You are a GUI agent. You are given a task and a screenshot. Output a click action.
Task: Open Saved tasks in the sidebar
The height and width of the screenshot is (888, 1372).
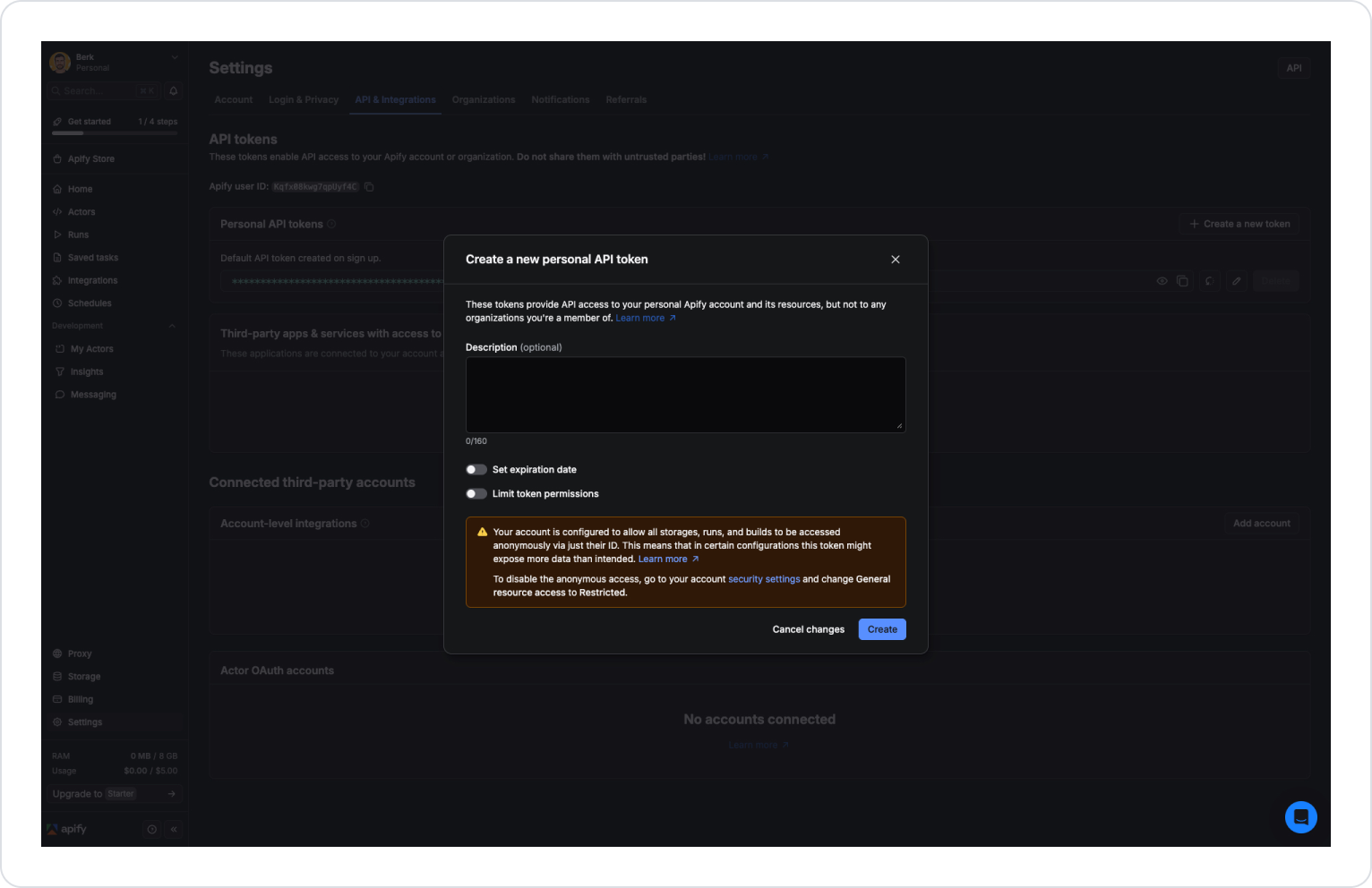tap(93, 258)
